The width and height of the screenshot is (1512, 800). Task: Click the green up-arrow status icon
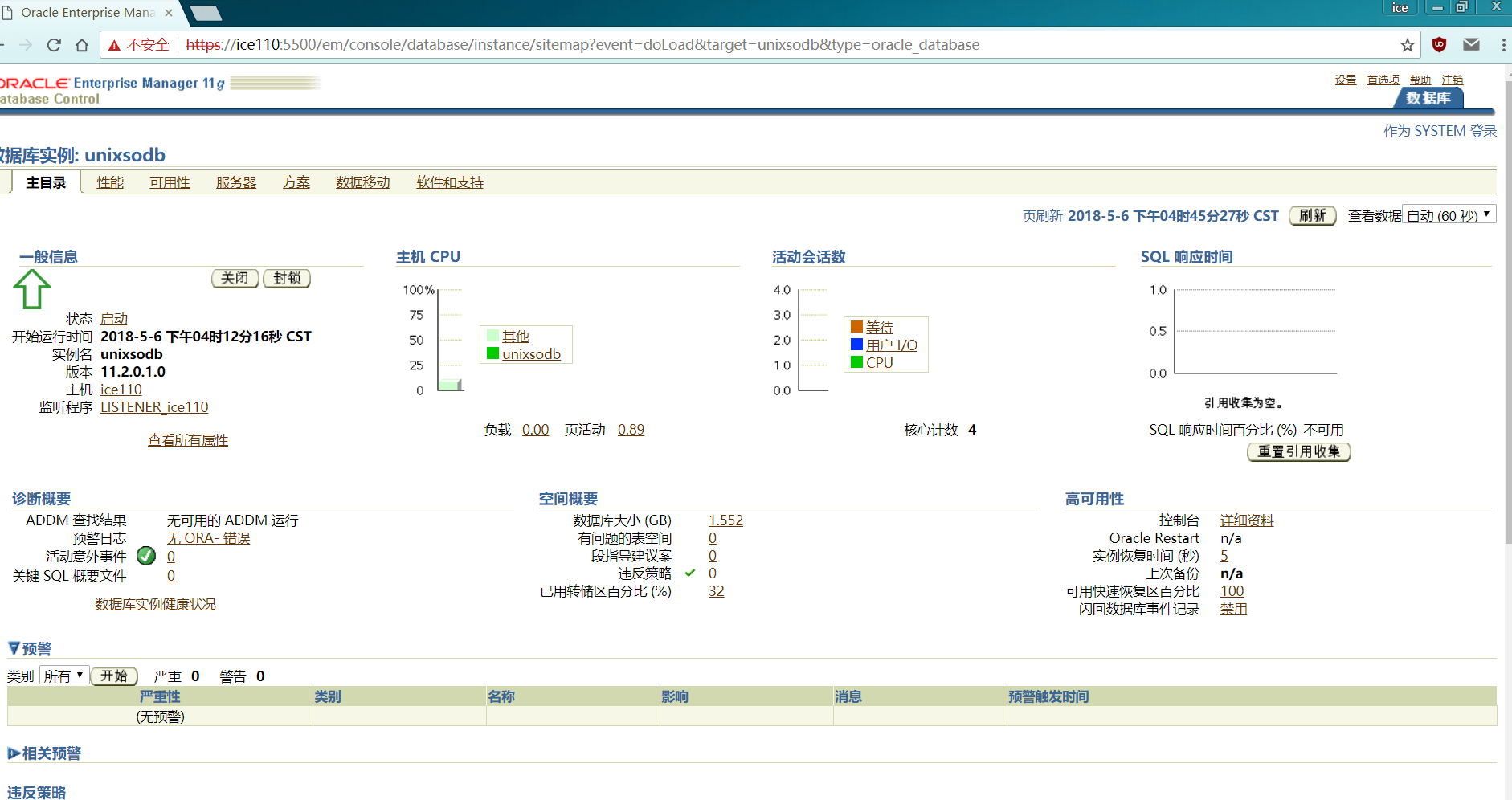pyautogui.click(x=32, y=289)
